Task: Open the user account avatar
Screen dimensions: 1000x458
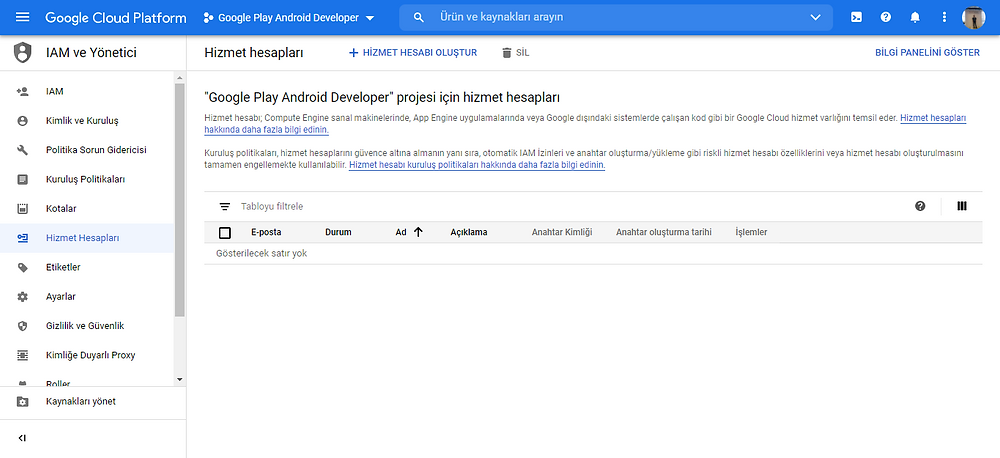Action: (974, 17)
